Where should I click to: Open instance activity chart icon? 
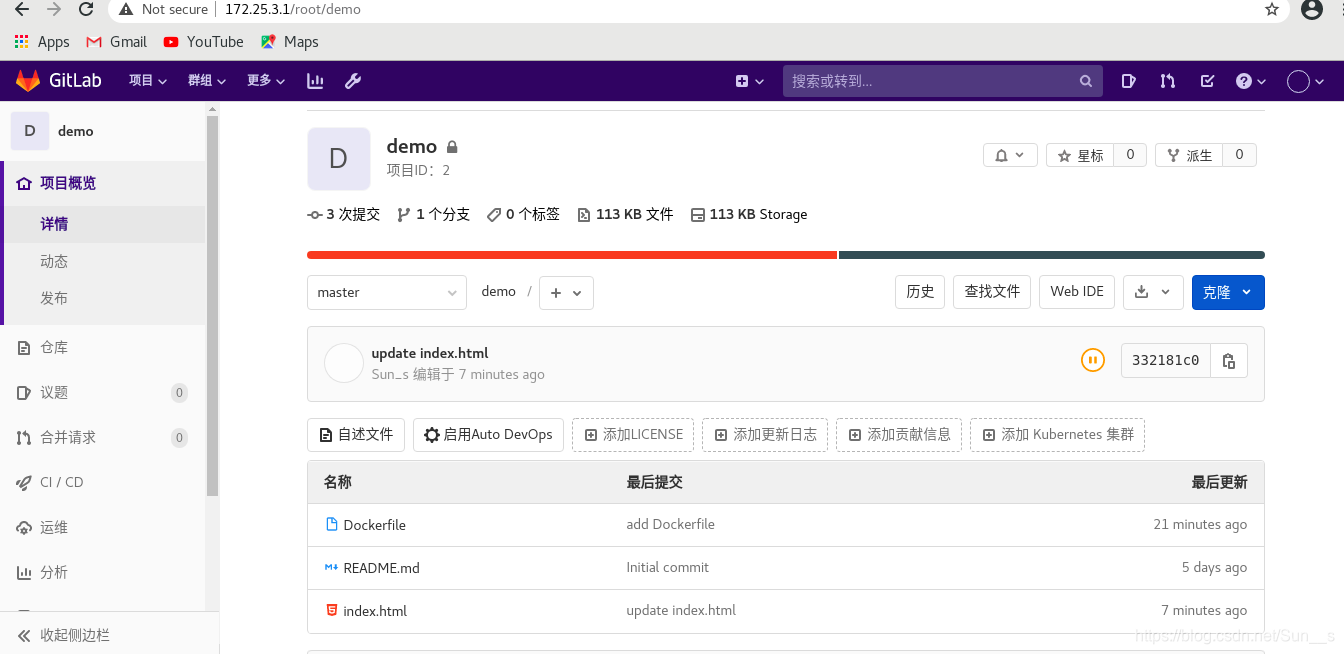pyautogui.click(x=315, y=81)
